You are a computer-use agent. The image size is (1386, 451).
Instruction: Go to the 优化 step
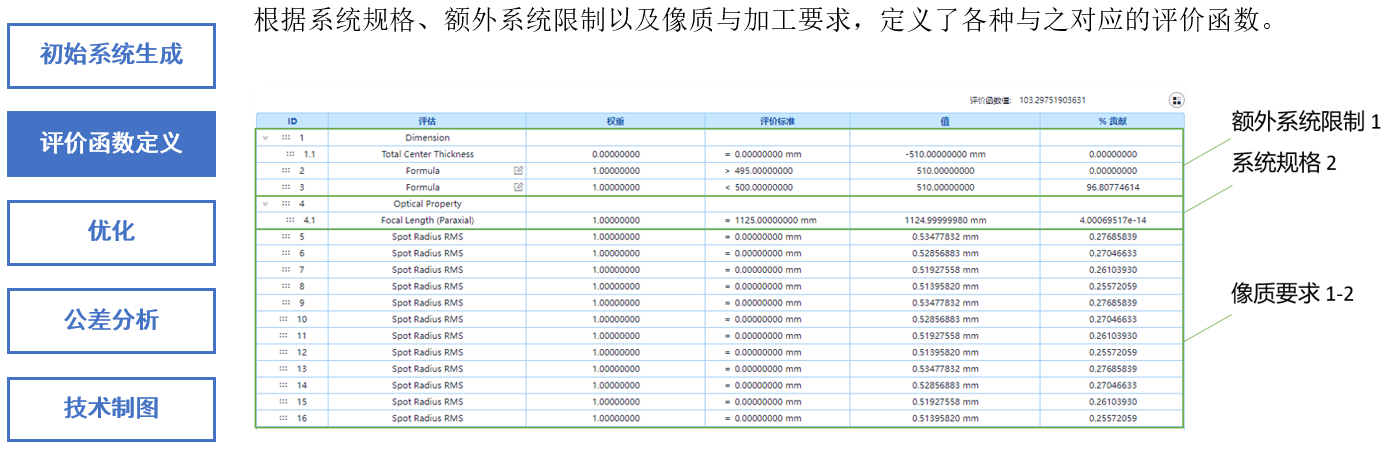click(x=111, y=232)
